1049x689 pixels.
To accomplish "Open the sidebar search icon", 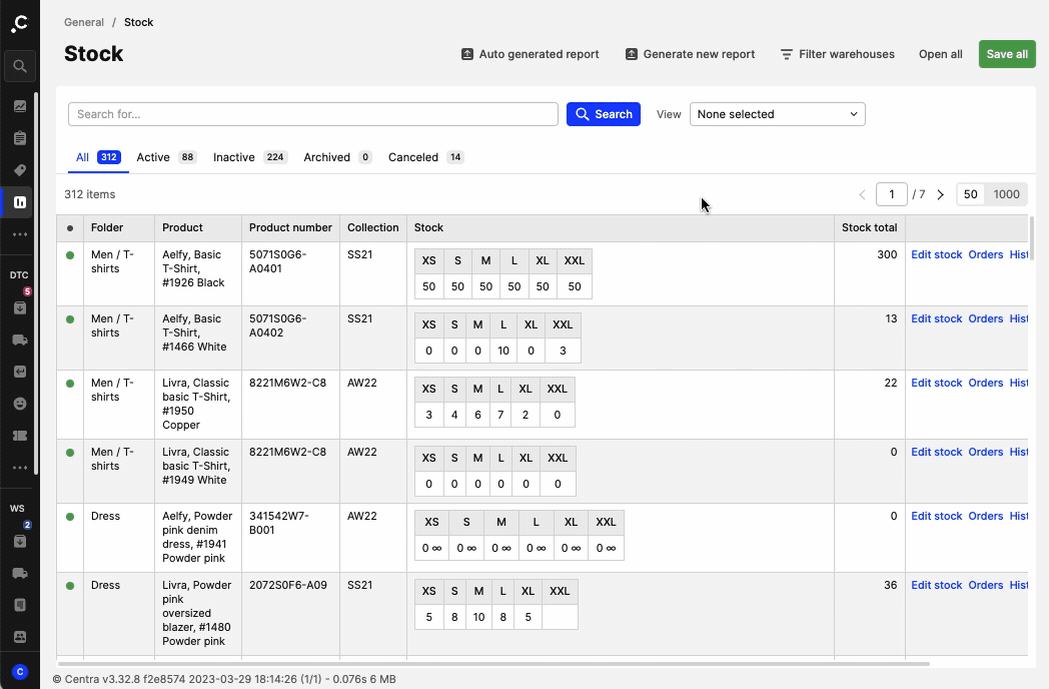I will 20,67.
